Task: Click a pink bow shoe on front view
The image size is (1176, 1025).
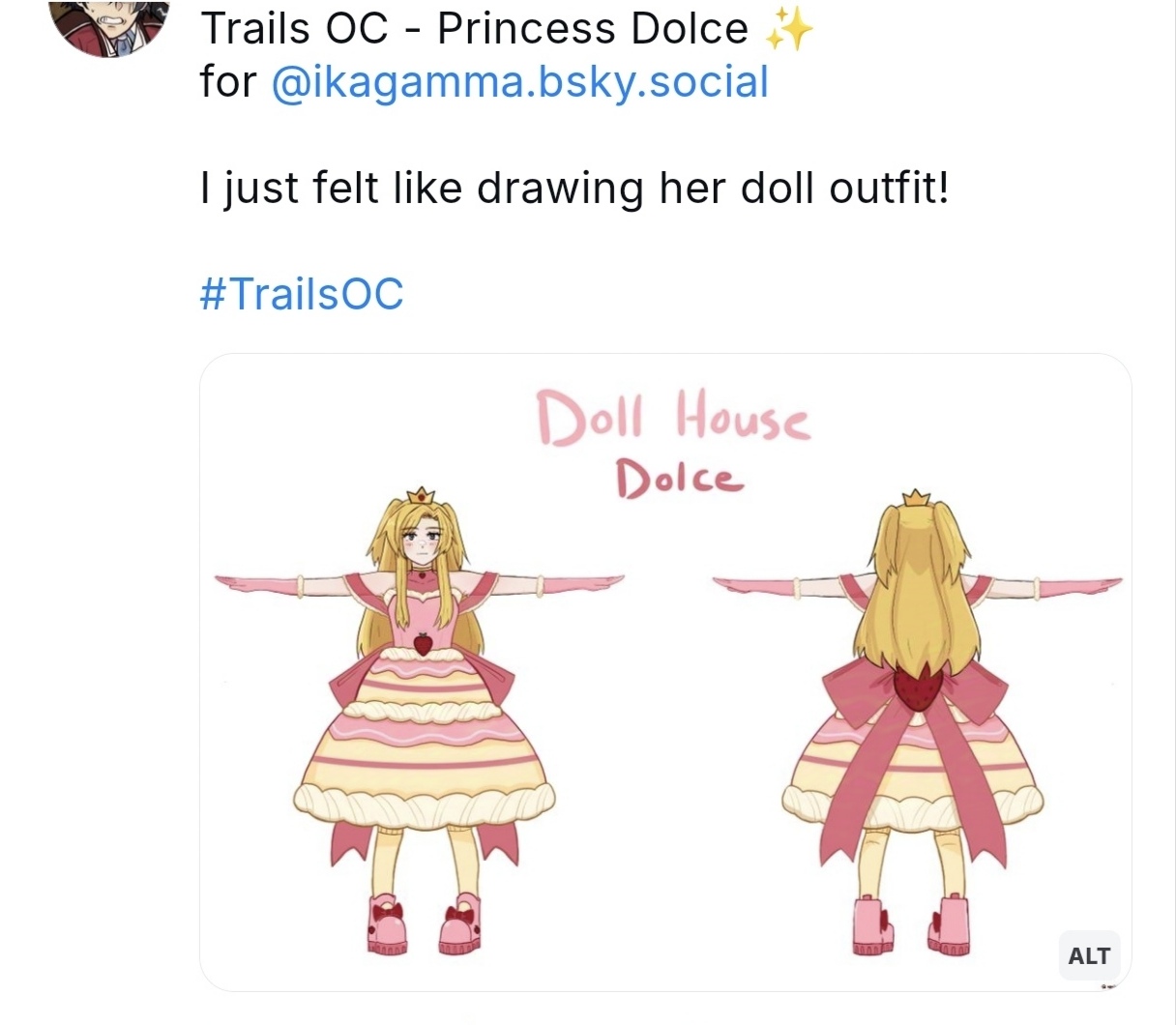Action: click(387, 925)
